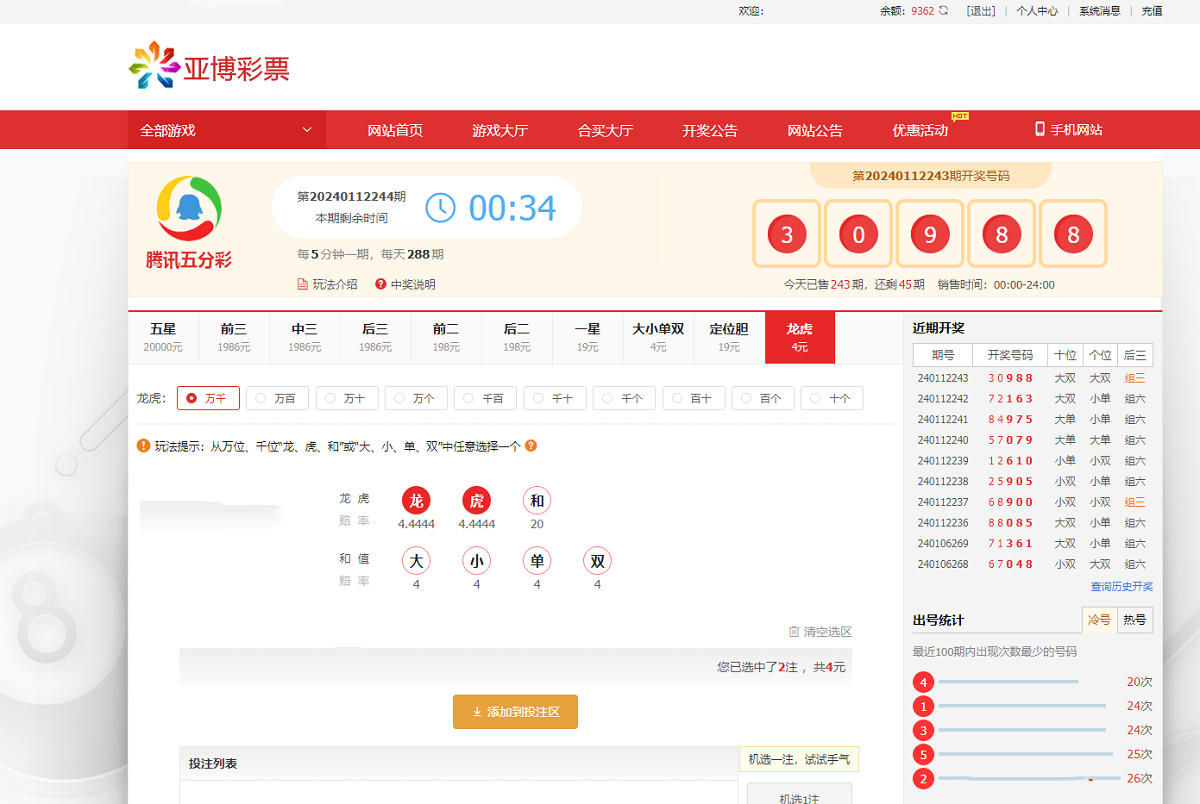The height and width of the screenshot is (804, 1200).
Task: Click the 亚博彩票 site logo
Action: [209, 67]
